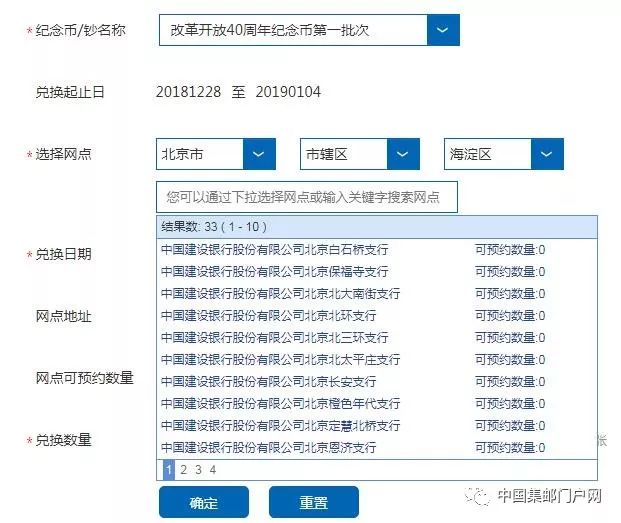The height and width of the screenshot is (523, 621).
Task: Choose 北京保福寺支行 from results
Action: 377,272
